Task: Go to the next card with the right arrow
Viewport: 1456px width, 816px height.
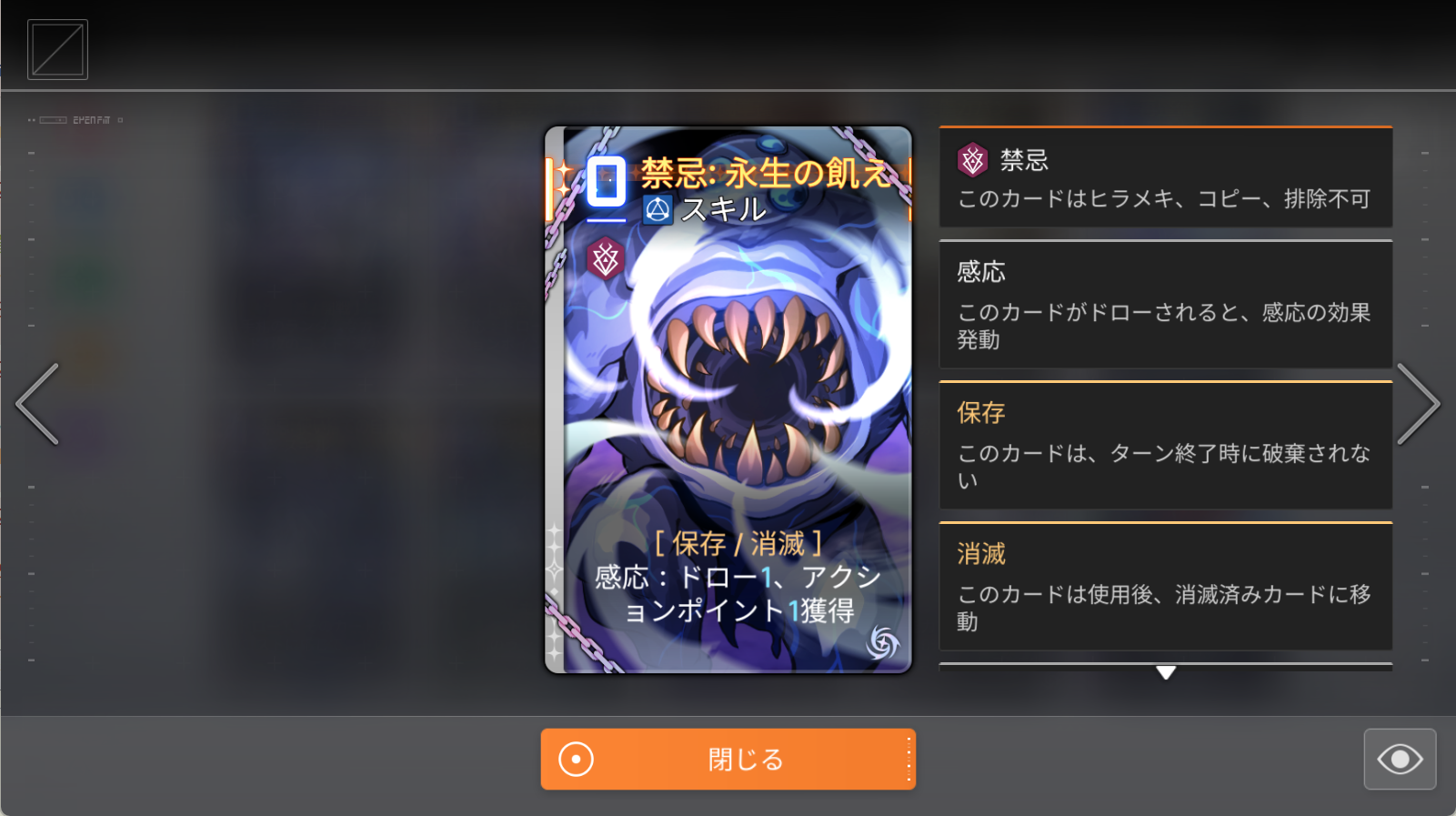Action: point(1418,404)
